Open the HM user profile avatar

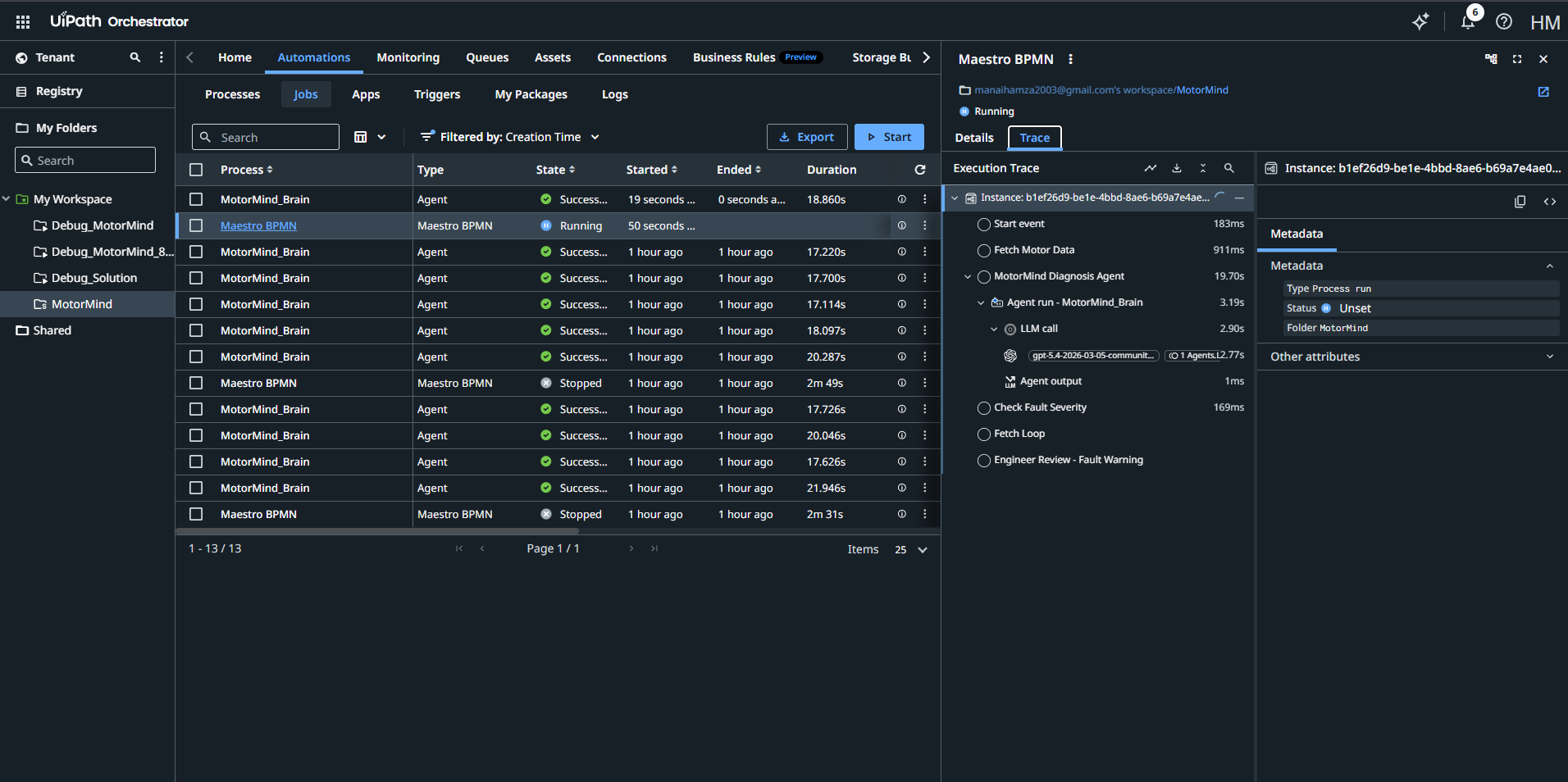[x=1545, y=23]
